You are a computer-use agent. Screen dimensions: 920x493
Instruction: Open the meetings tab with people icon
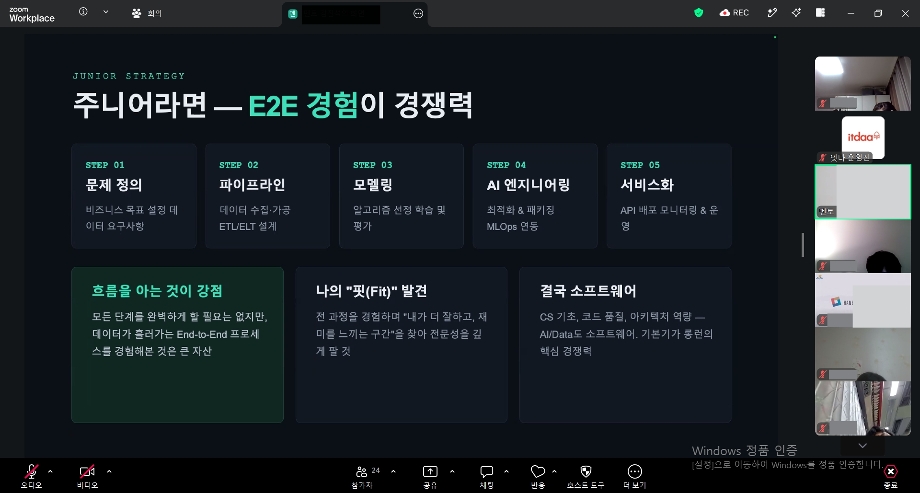(x=147, y=13)
